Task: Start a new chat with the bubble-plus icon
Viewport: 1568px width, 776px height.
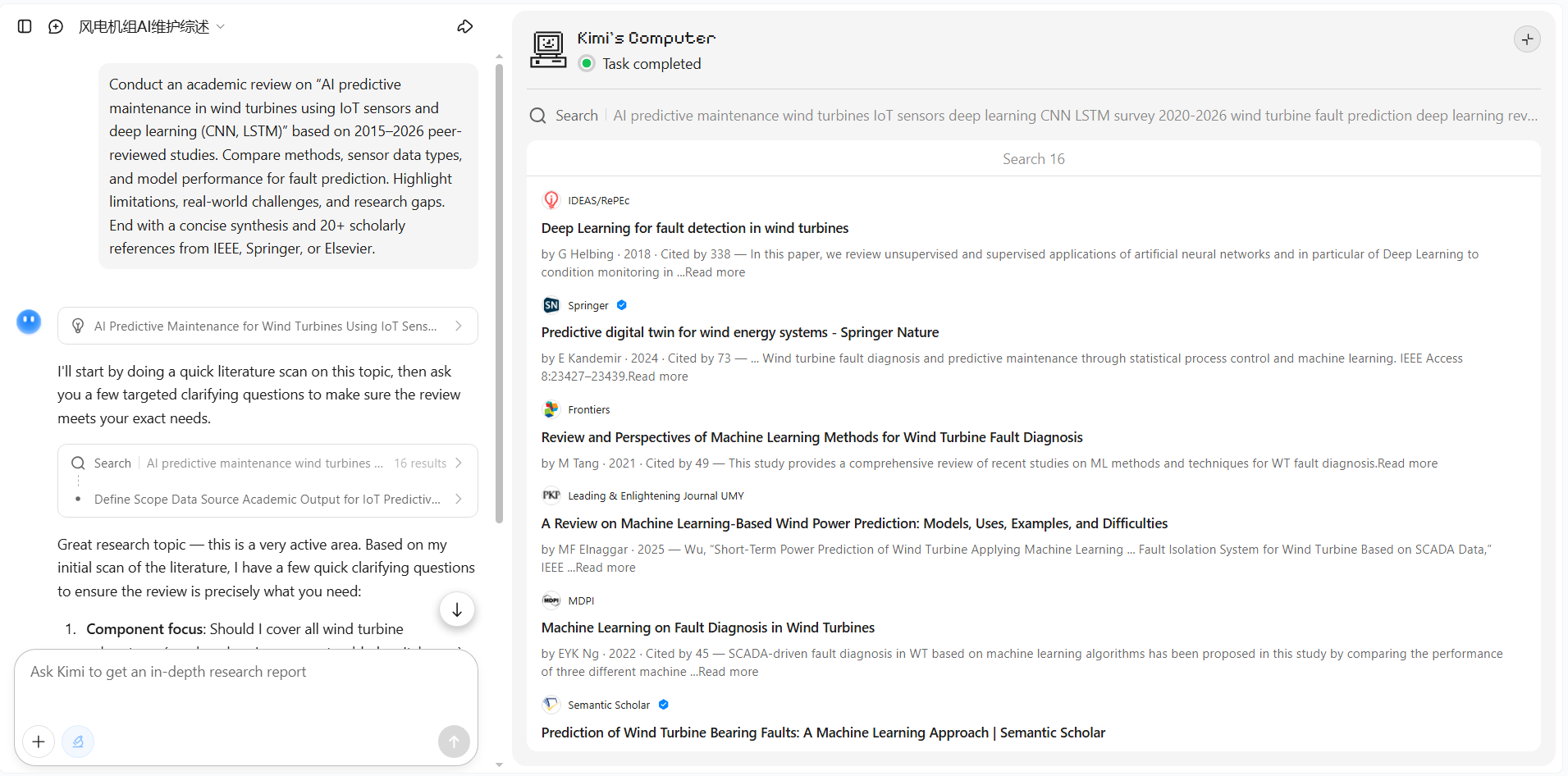Action: click(56, 26)
